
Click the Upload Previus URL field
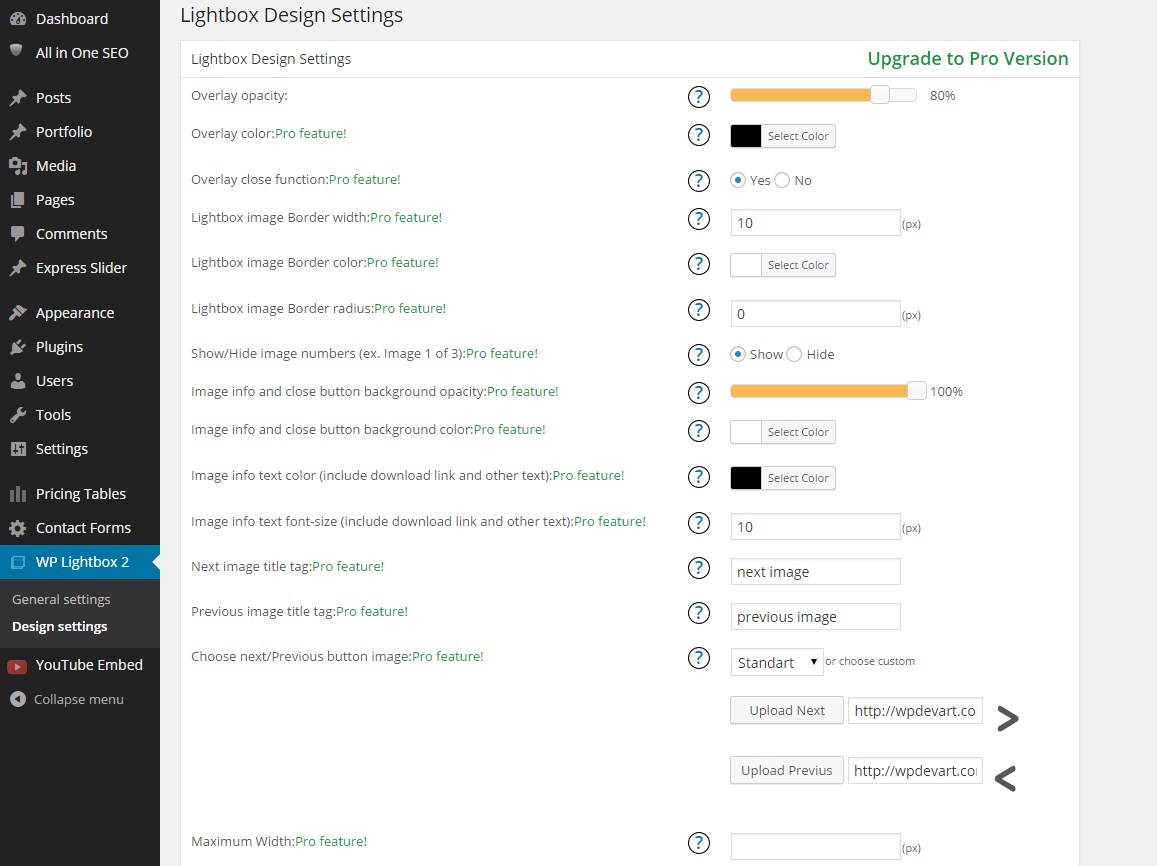pyautogui.click(x=915, y=770)
